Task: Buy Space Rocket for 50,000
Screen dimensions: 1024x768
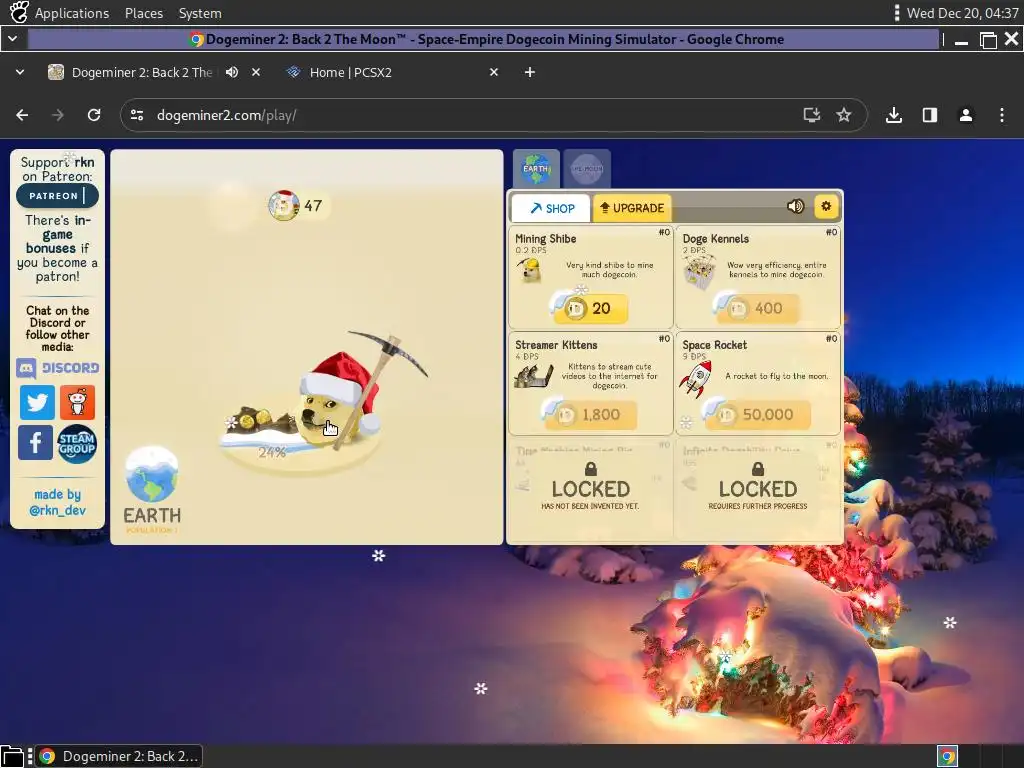Action: pyautogui.click(x=757, y=414)
